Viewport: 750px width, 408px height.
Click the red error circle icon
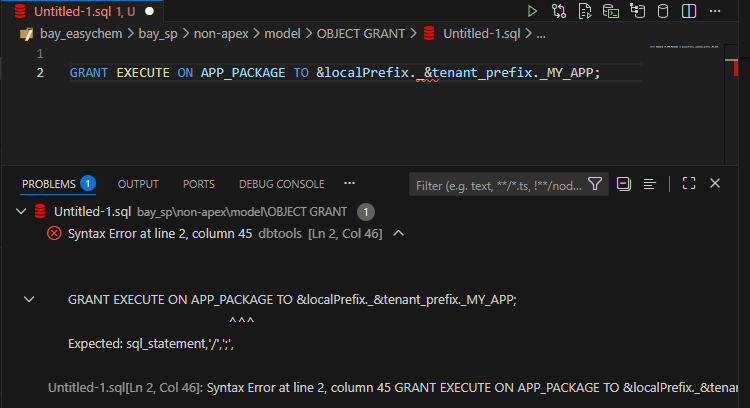coord(54,233)
